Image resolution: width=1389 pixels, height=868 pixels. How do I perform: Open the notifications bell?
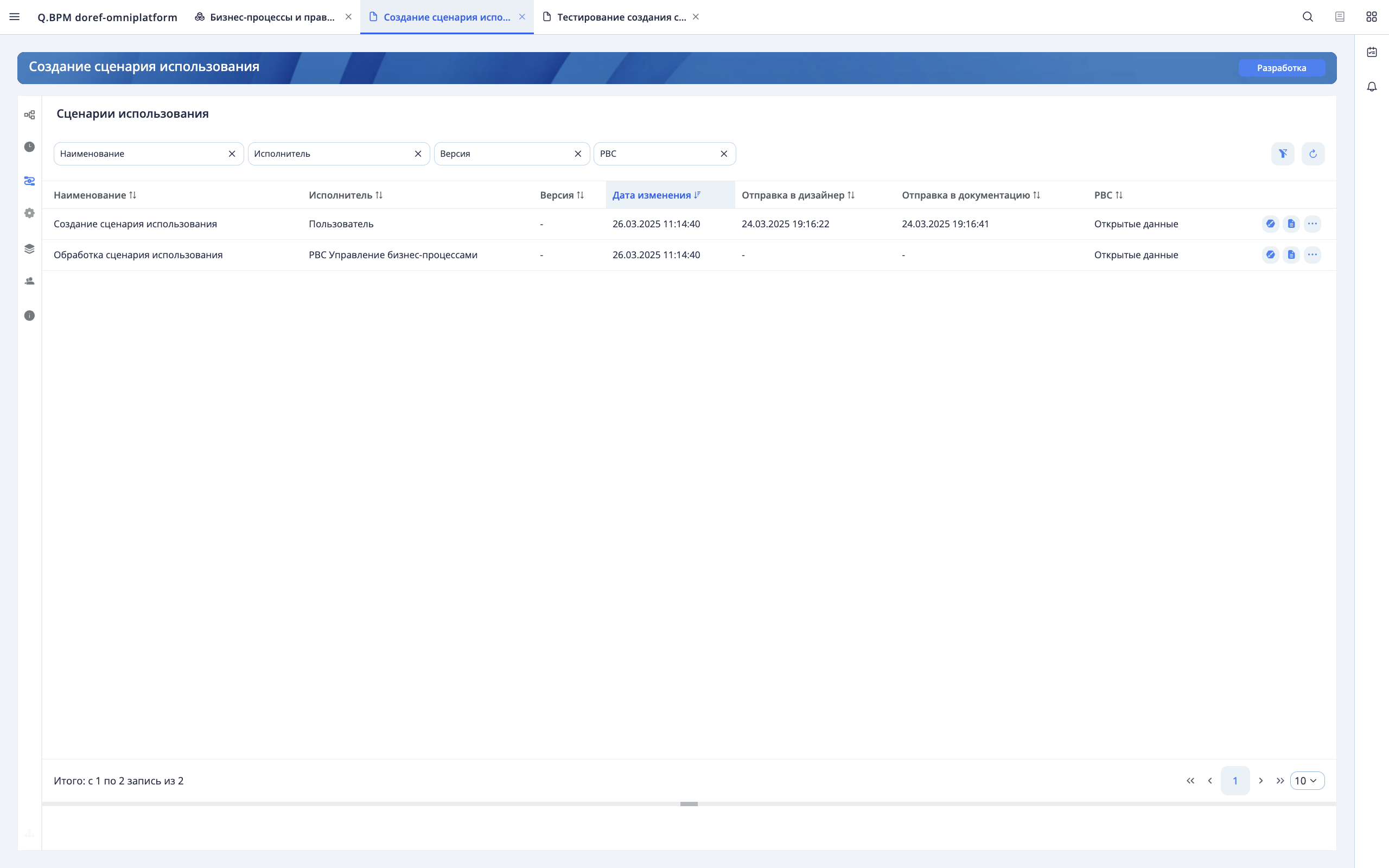(x=1372, y=87)
